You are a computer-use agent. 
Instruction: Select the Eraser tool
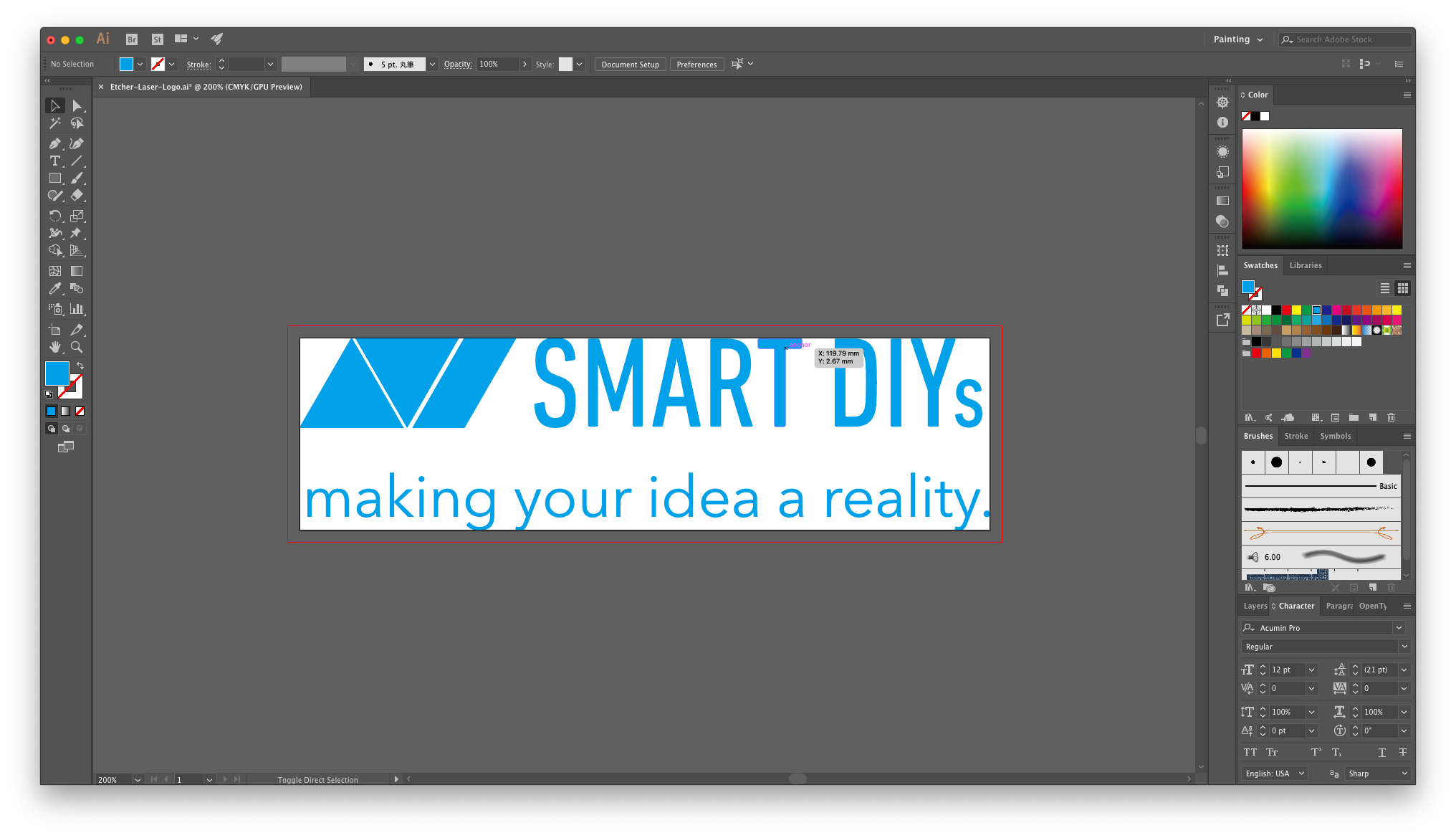[x=77, y=195]
